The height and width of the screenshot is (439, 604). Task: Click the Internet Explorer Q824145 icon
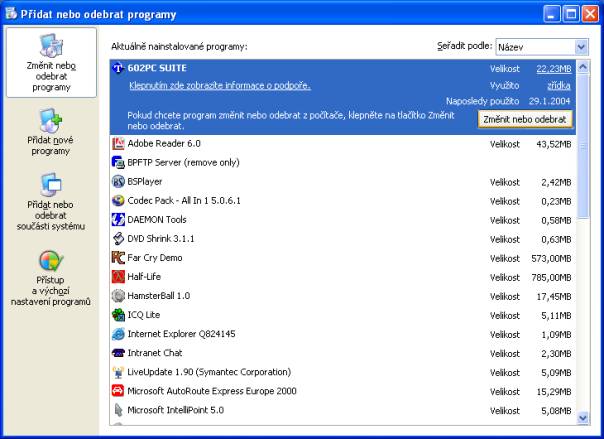click(x=118, y=334)
